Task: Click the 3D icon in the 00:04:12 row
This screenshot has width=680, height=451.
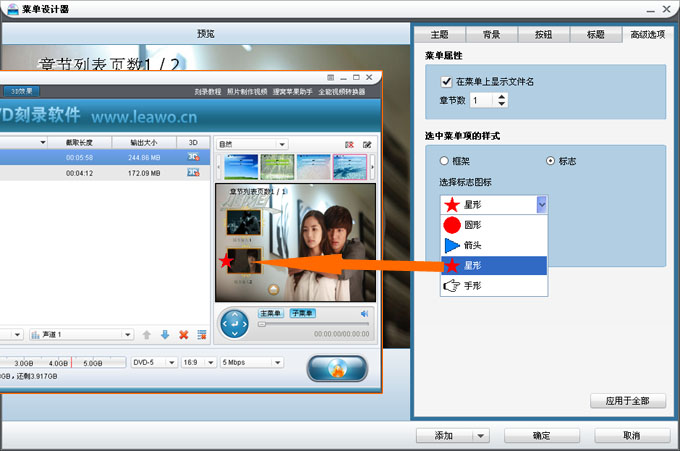Action: (x=193, y=173)
